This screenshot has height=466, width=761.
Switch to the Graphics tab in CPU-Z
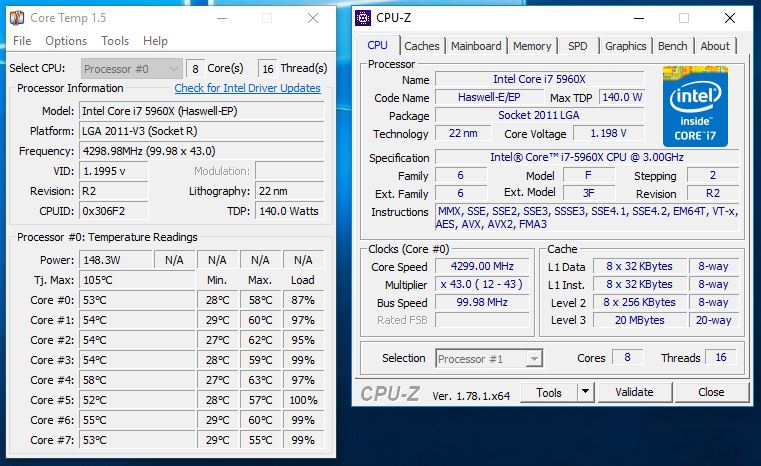coord(625,46)
